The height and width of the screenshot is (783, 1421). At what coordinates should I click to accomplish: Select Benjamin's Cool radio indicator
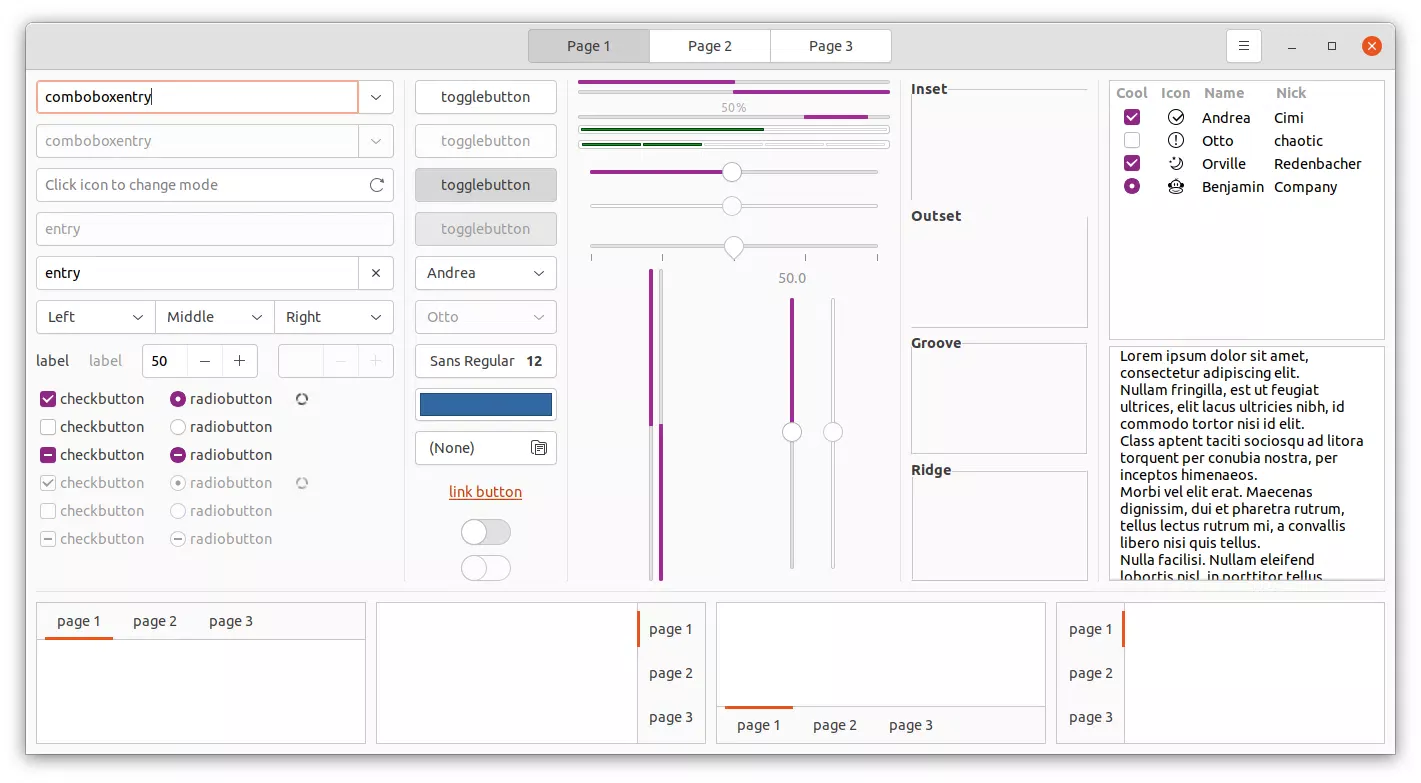pyautogui.click(x=1132, y=187)
